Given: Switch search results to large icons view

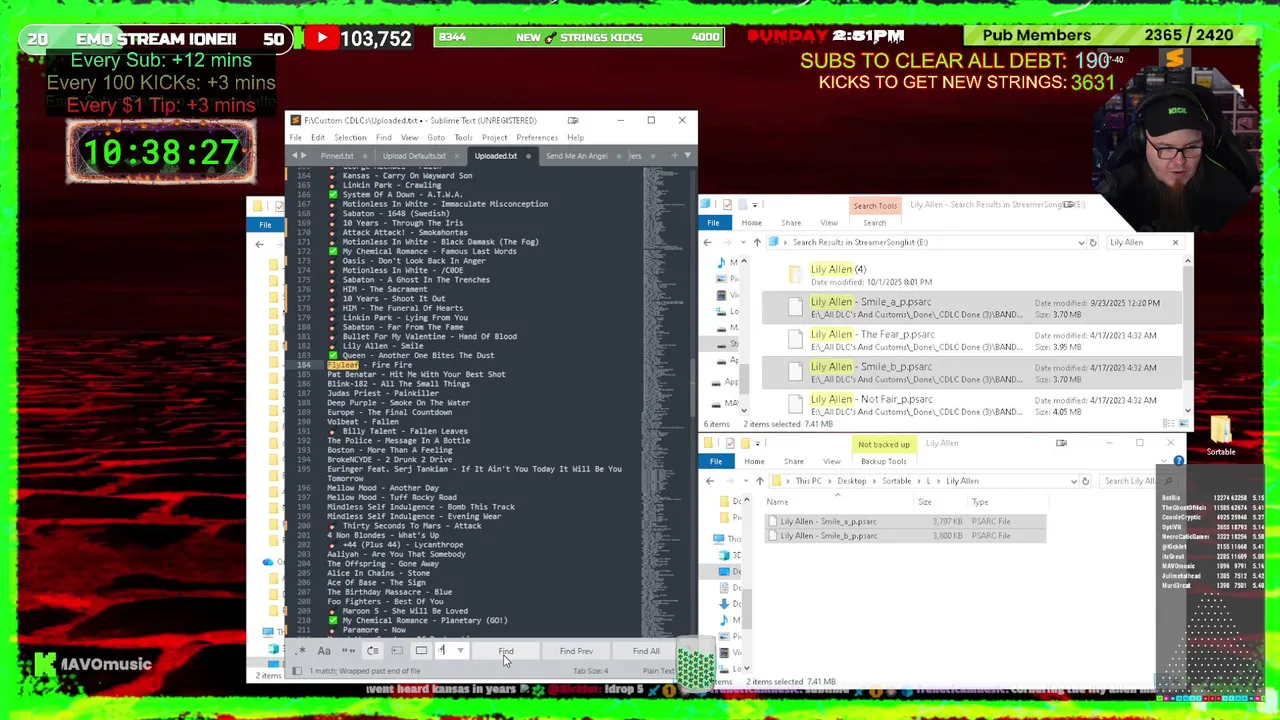Looking at the screenshot, I should coord(1181,424).
